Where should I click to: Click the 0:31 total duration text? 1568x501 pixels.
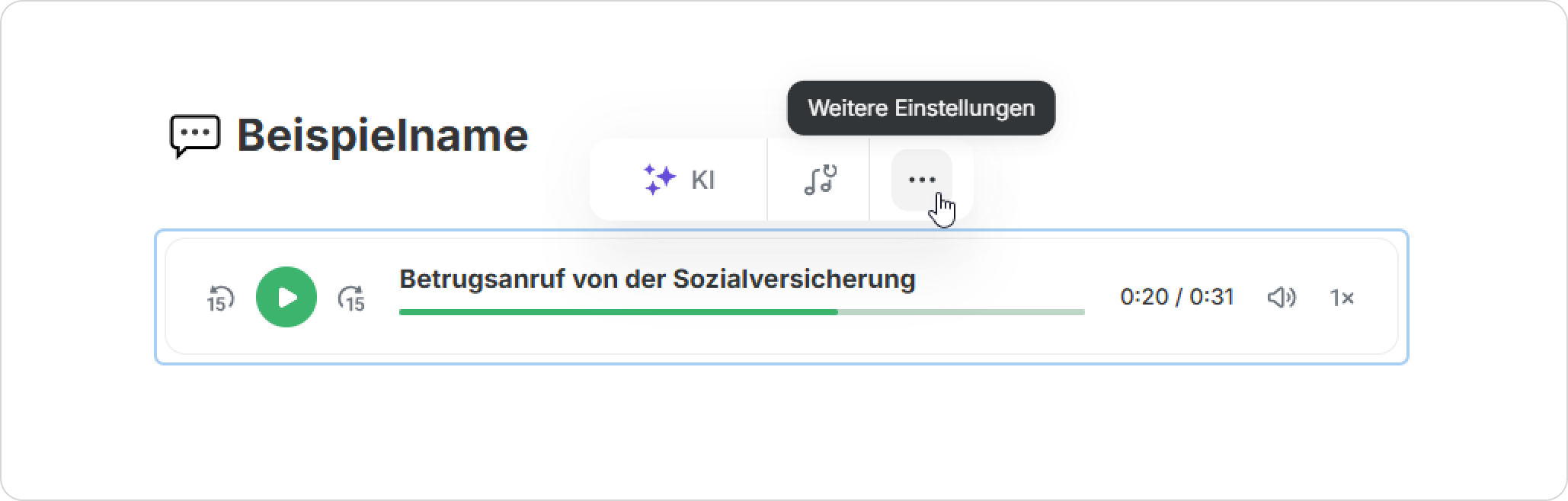1212,296
